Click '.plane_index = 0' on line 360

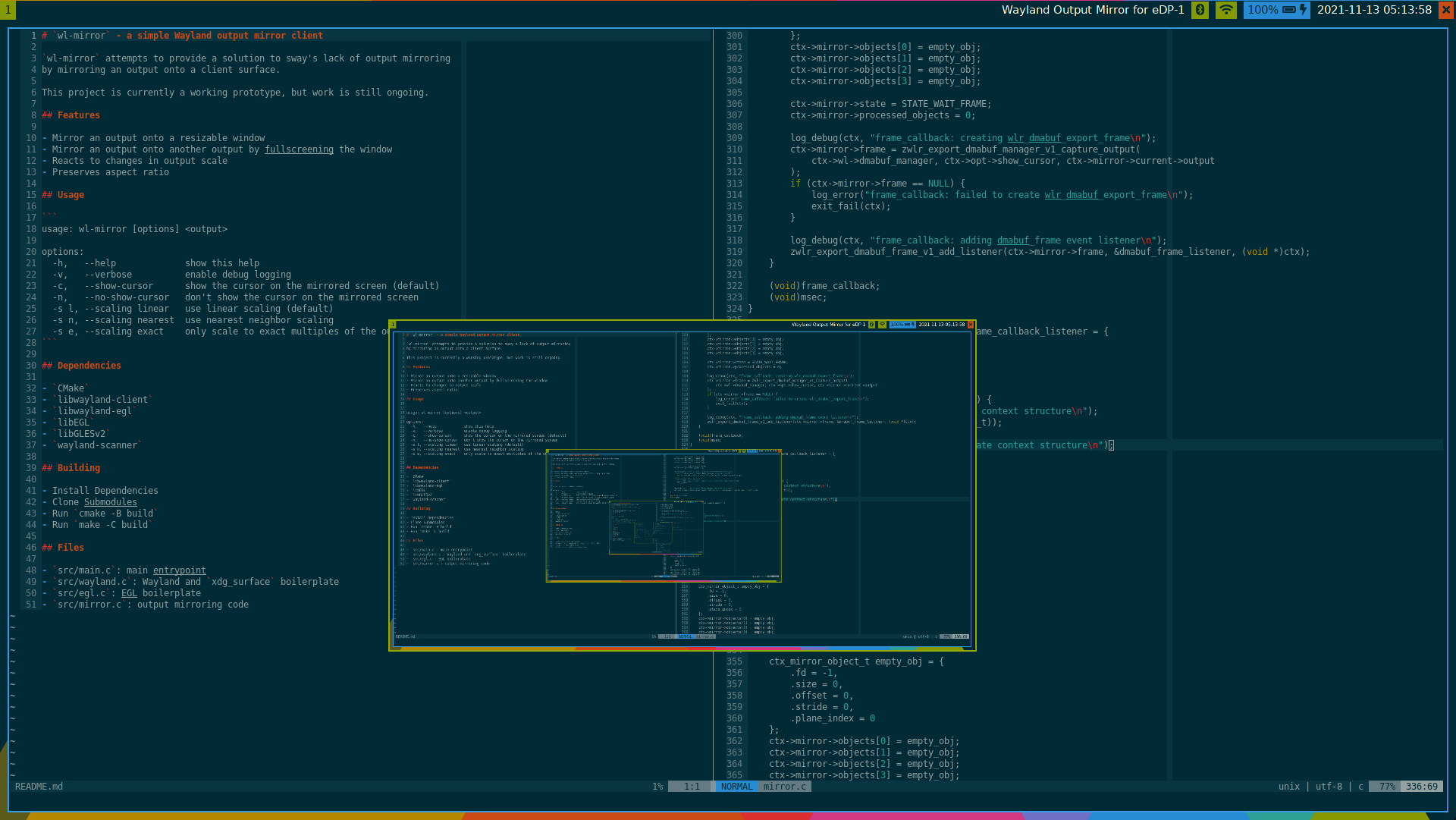pyautogui.click(x=833, y=718)
